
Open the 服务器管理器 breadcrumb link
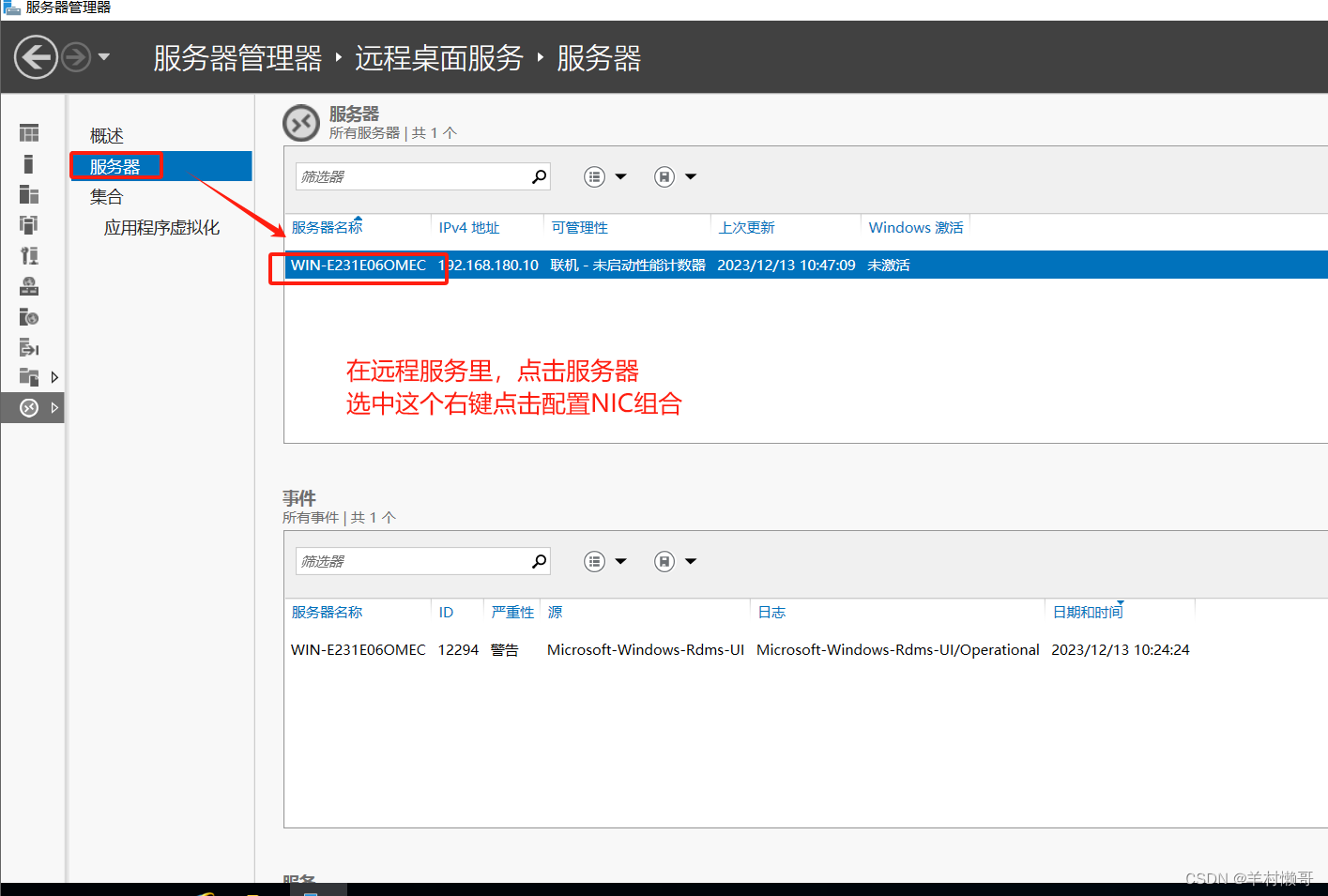tap(237, 58)
